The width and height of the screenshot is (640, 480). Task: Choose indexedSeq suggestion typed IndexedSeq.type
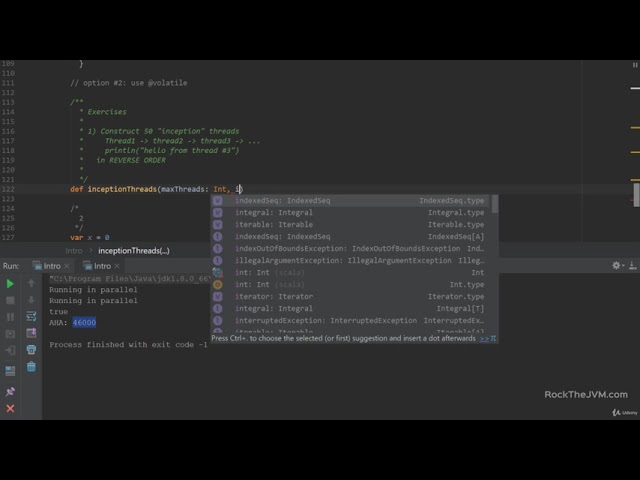pos(351,200)
